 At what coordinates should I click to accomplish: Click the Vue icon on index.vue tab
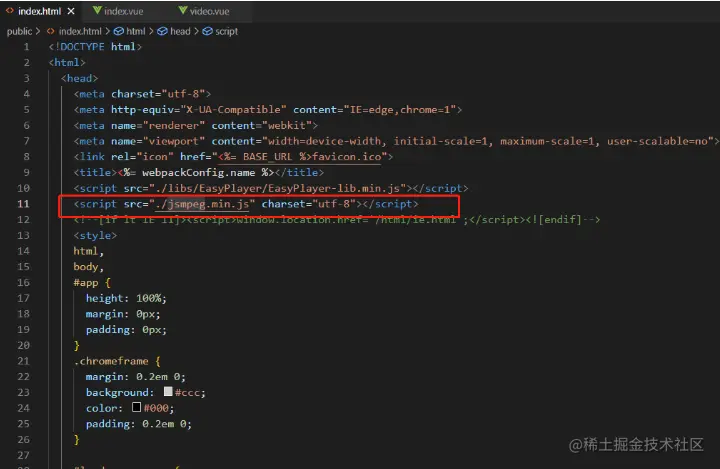[97, 11]
